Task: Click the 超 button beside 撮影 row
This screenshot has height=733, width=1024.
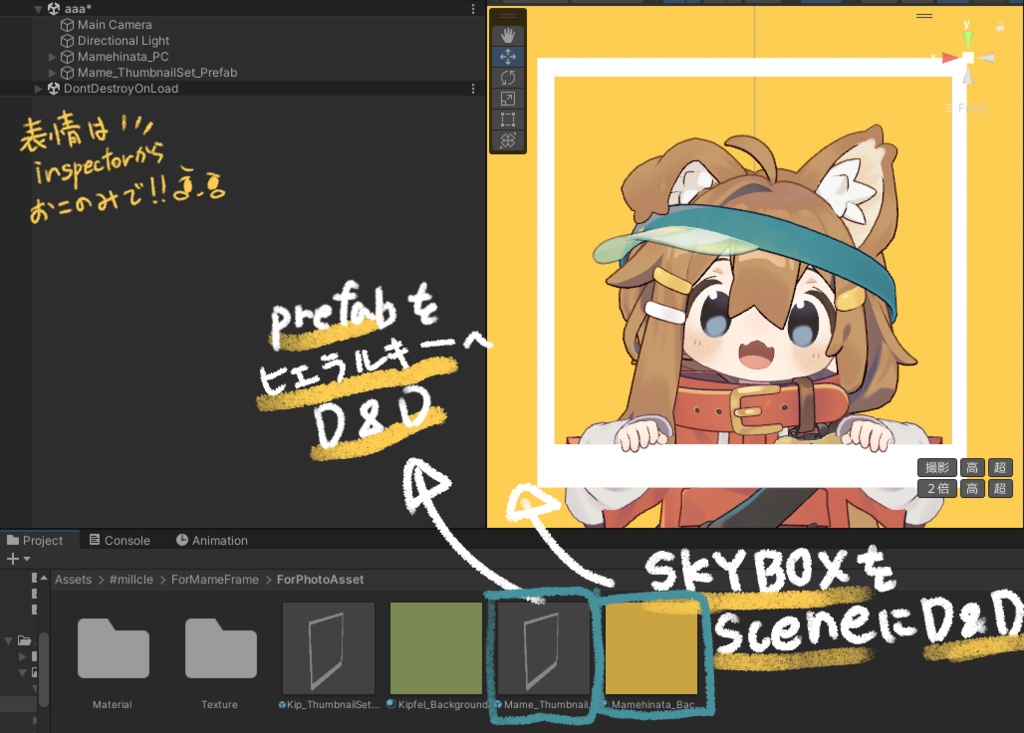Action: pos(1000,467)
